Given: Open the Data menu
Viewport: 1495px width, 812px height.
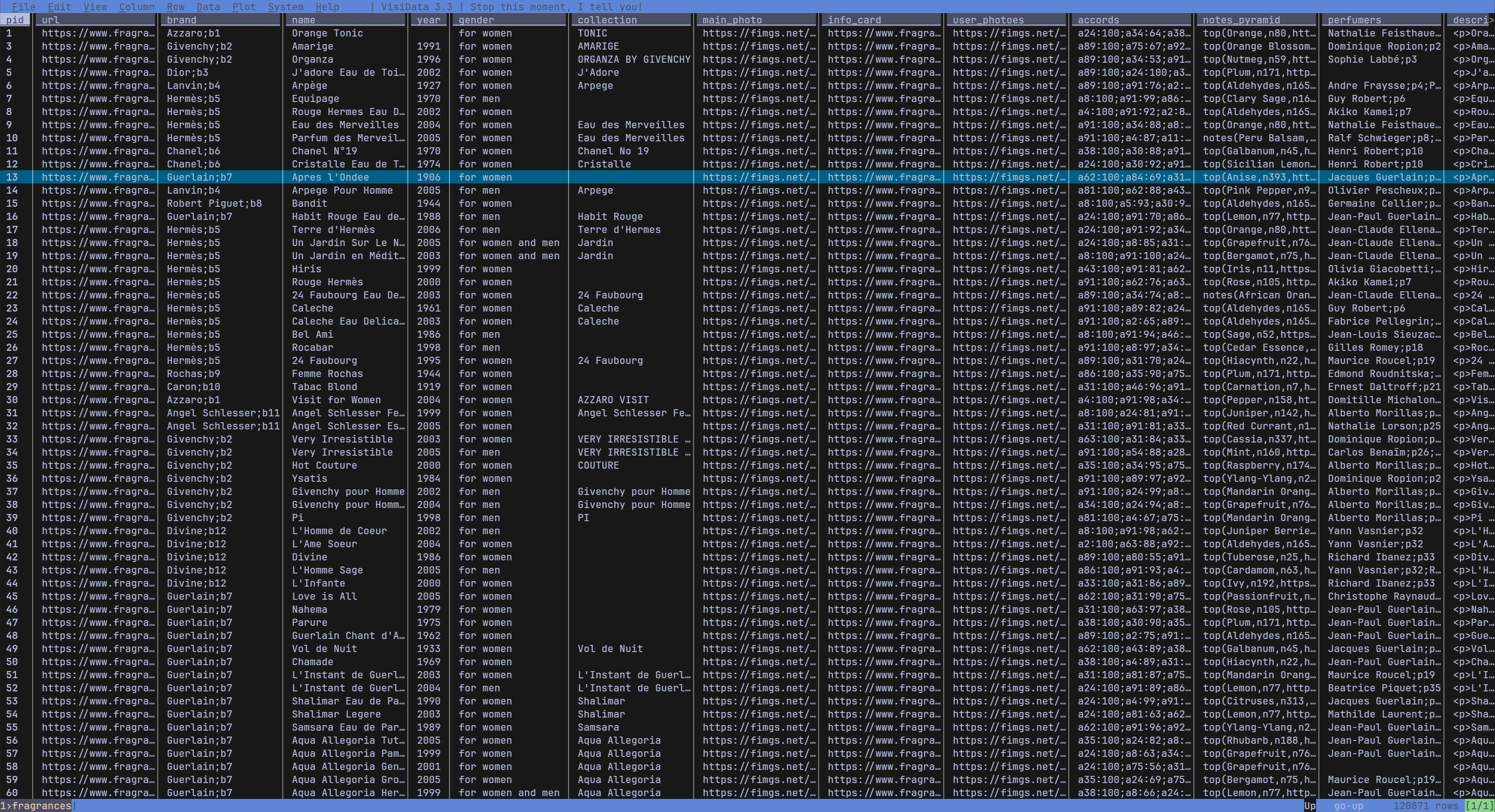Looking at the screenshot, I should (x=208, y=7).
